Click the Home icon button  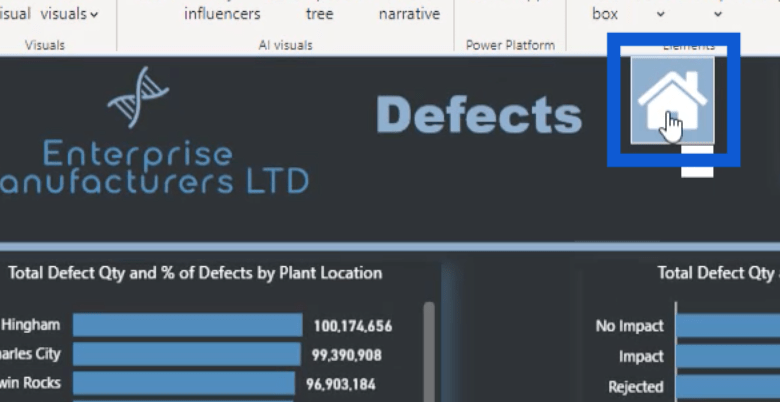pyautogui.click(x=672, y=100)
